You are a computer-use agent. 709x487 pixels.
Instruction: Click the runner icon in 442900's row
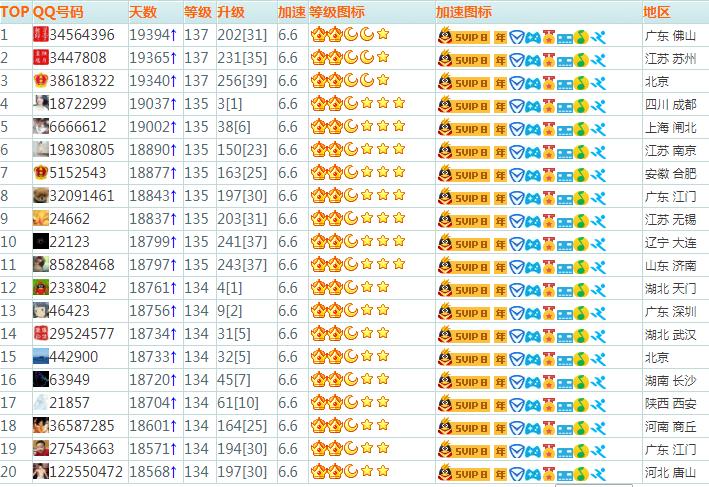click(x=598, y=359)
